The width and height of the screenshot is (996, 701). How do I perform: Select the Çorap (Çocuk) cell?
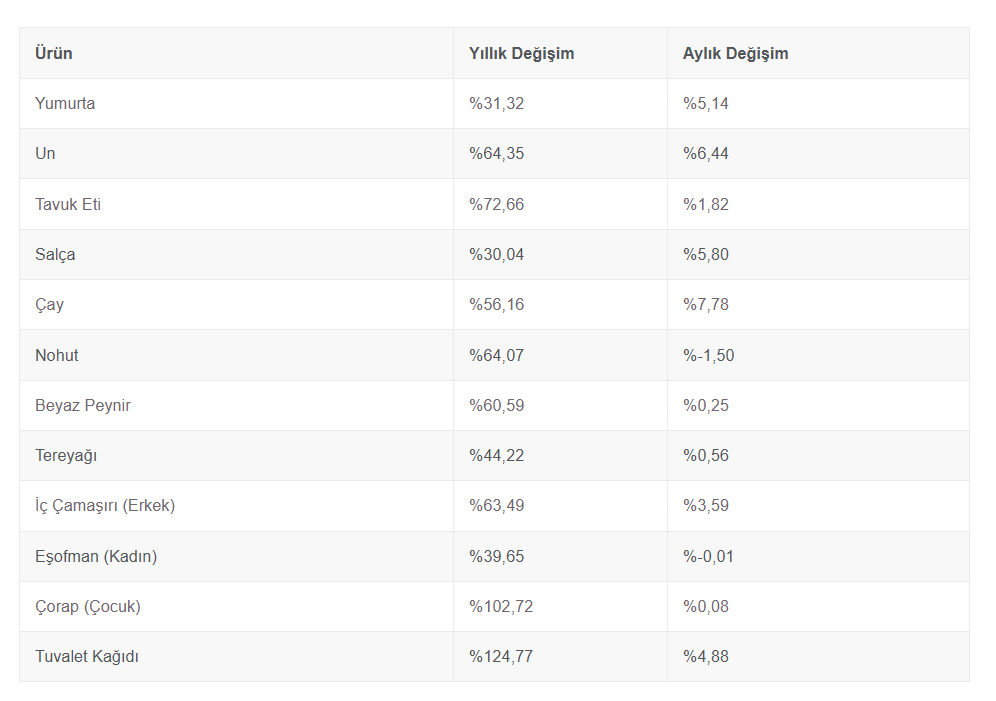(x=88, y=606)
